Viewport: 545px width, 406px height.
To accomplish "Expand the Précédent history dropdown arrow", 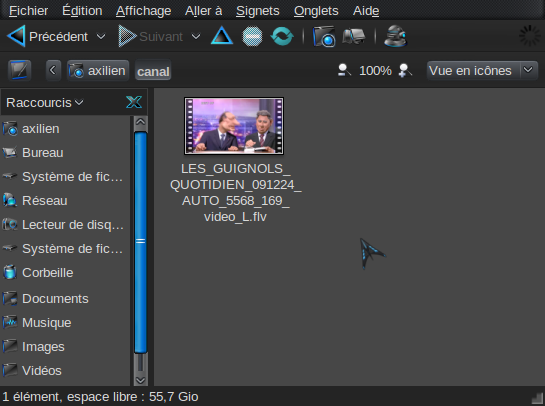I will [101, 36].
